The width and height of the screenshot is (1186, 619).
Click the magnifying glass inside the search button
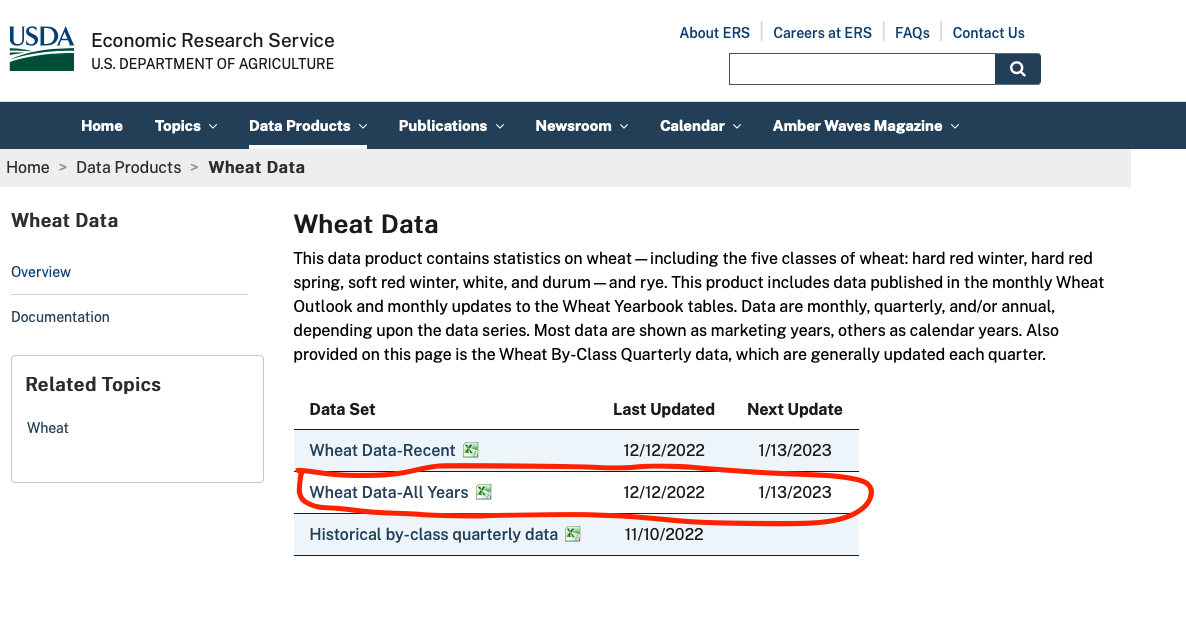click(1017, 69)
